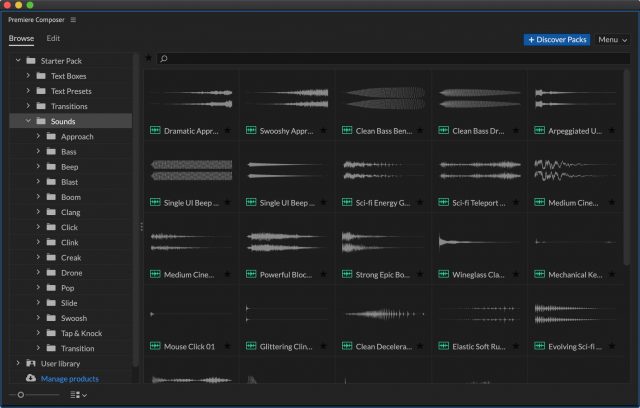Switch to the Edit tab
This screenshot has width=640, height=408.
coord(53,39)
